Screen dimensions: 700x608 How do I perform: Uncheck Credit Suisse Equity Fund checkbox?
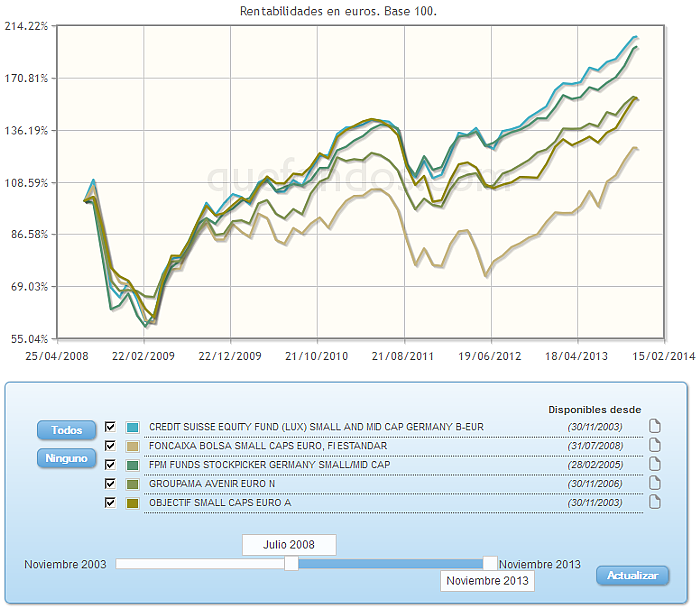click(110, 427)
